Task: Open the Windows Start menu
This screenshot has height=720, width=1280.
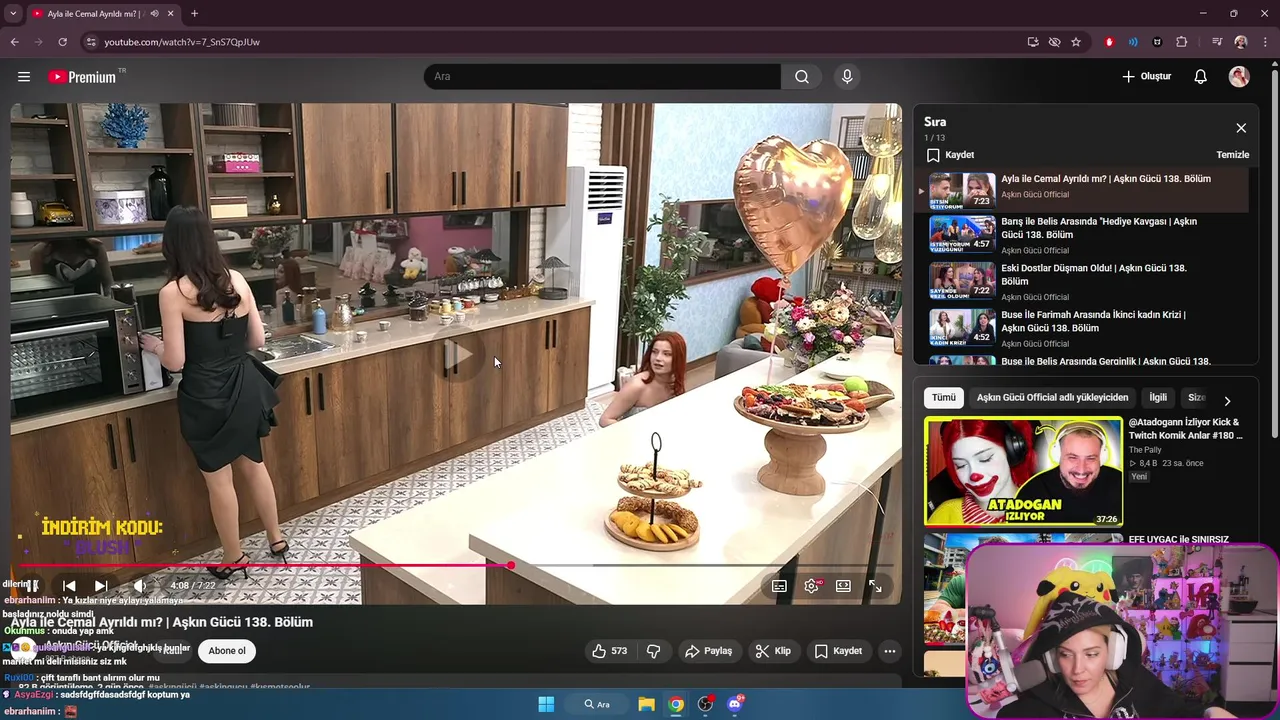Action: coord(546,704)
